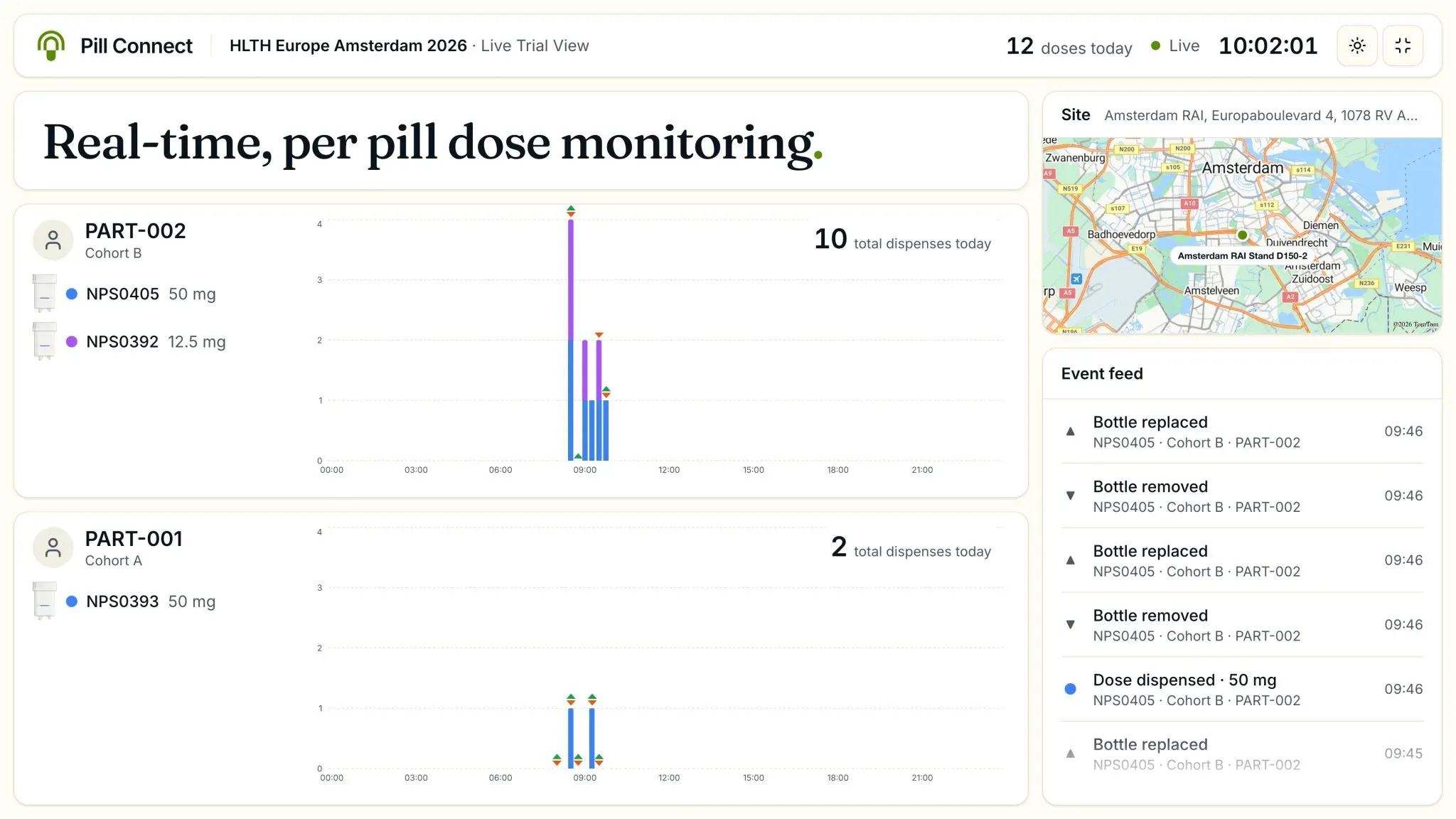The height and width of the screenshot is (819, 1456).
Task: Click the down-triangle icon of the first Bottle removed event
Action: [x=1070, y=496]
